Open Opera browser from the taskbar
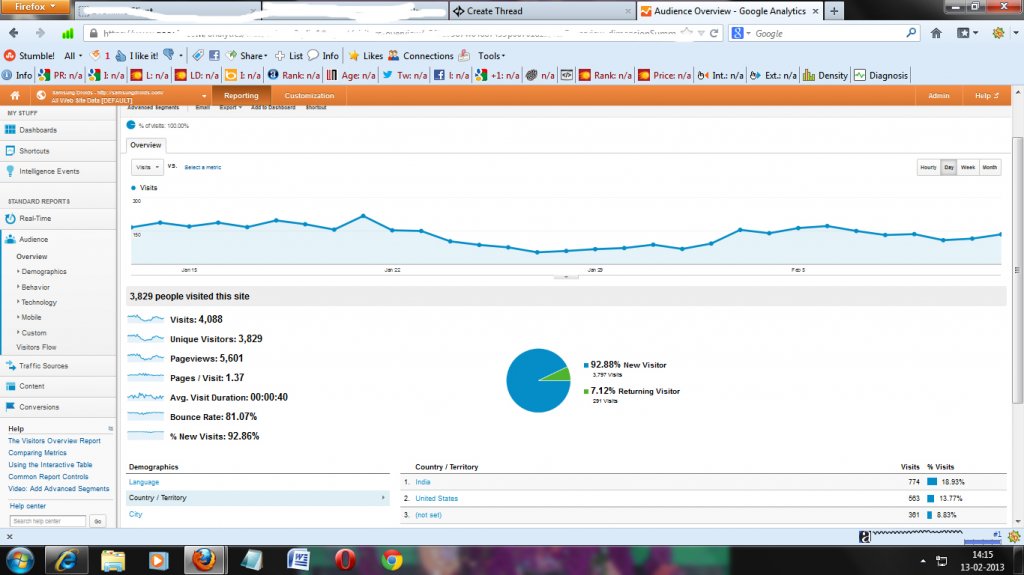Viewport: 1024px width, 575px height. pos(345,560)
